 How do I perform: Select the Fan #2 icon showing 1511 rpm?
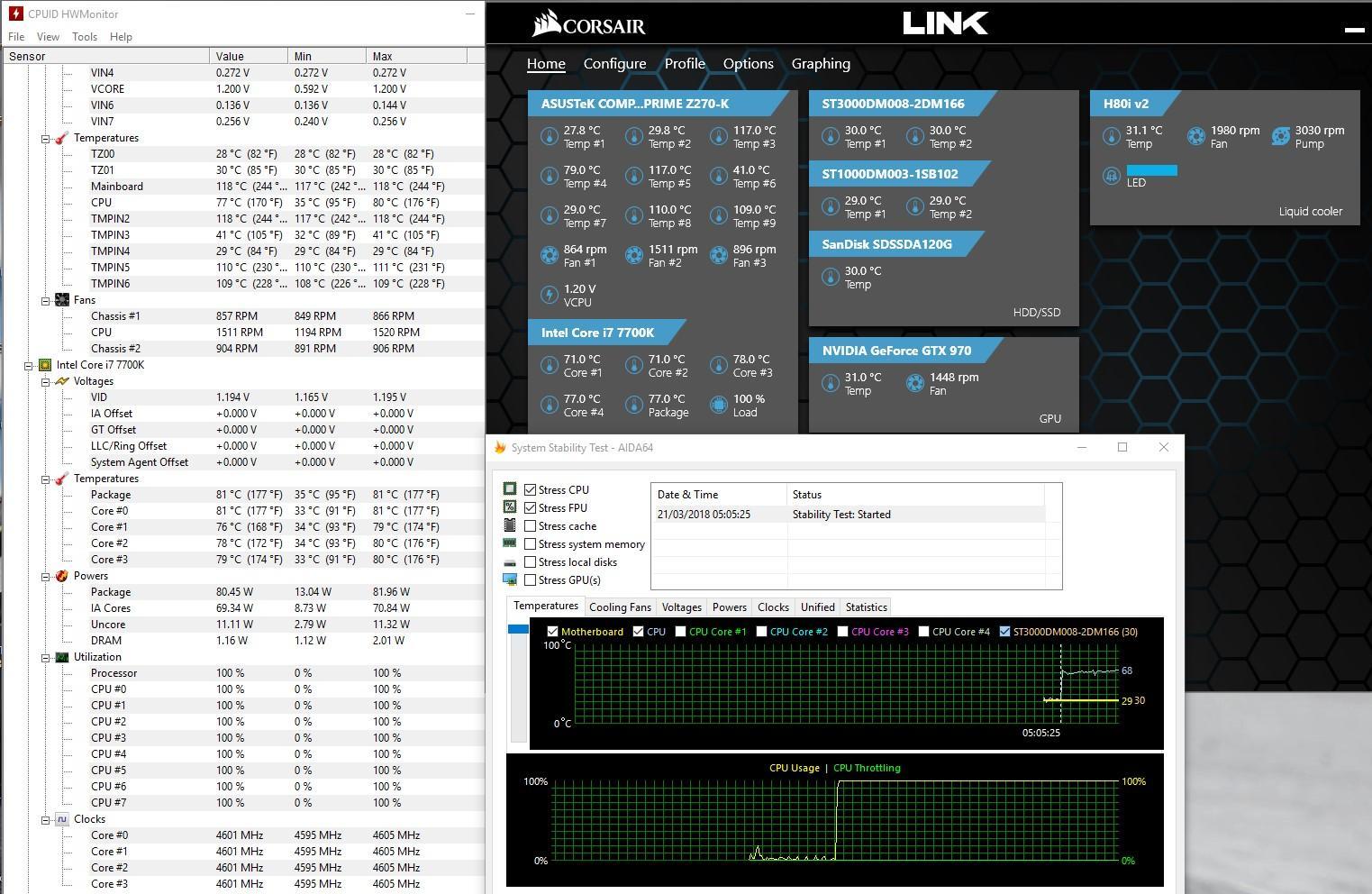point(633,256)
